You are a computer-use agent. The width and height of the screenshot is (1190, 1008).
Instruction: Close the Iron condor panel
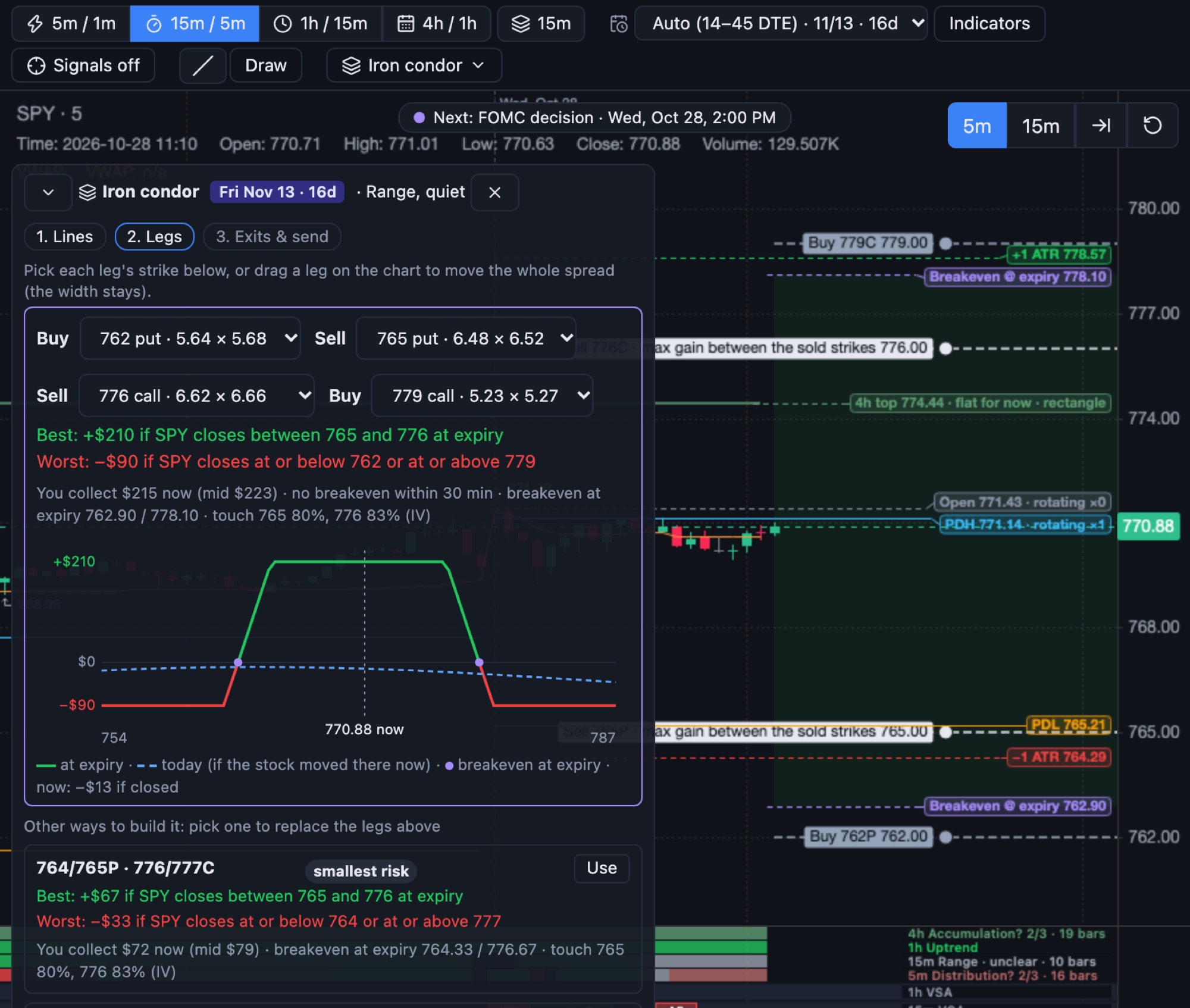[494, 192]
